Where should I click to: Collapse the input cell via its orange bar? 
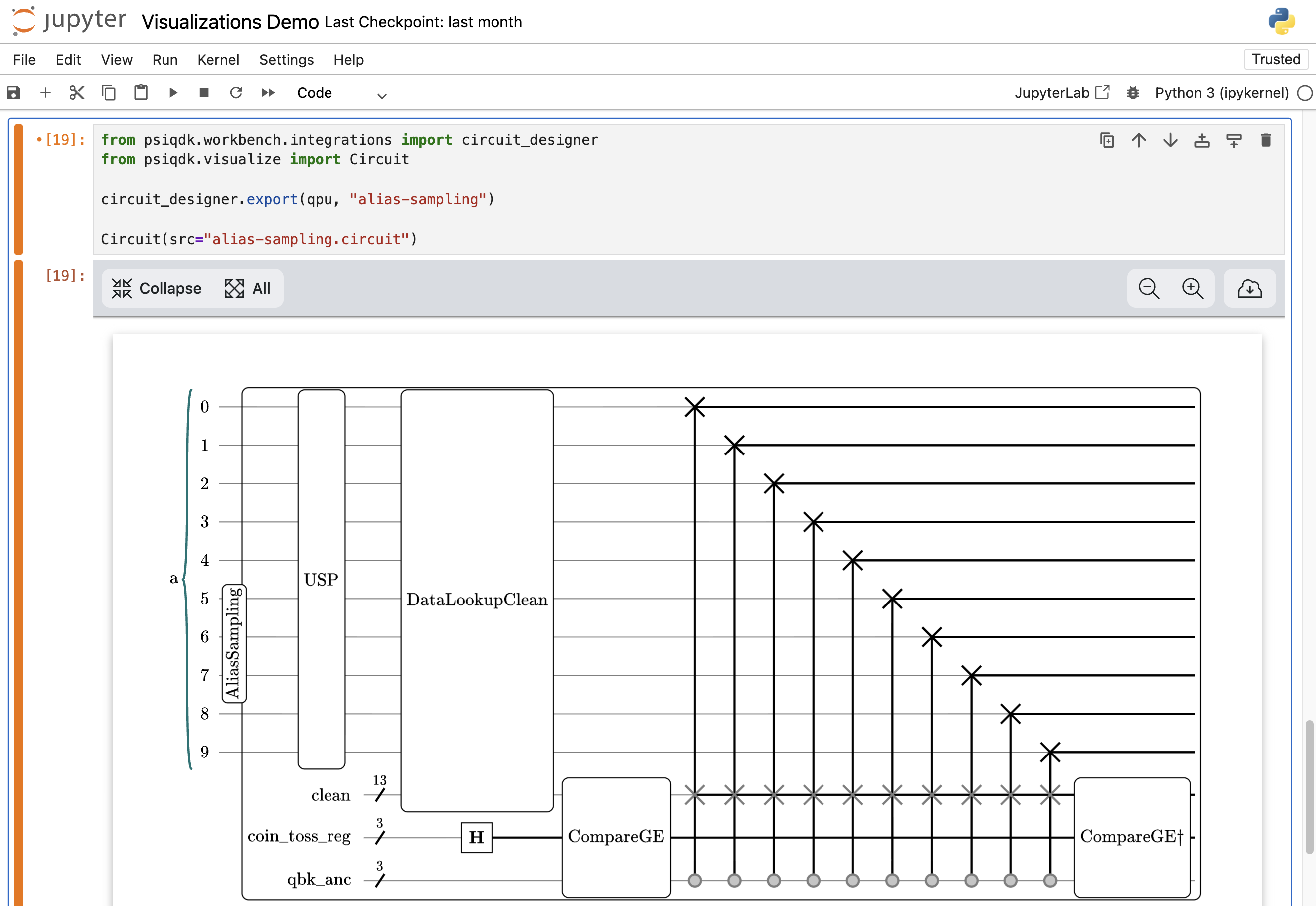[x=19, y=189]
